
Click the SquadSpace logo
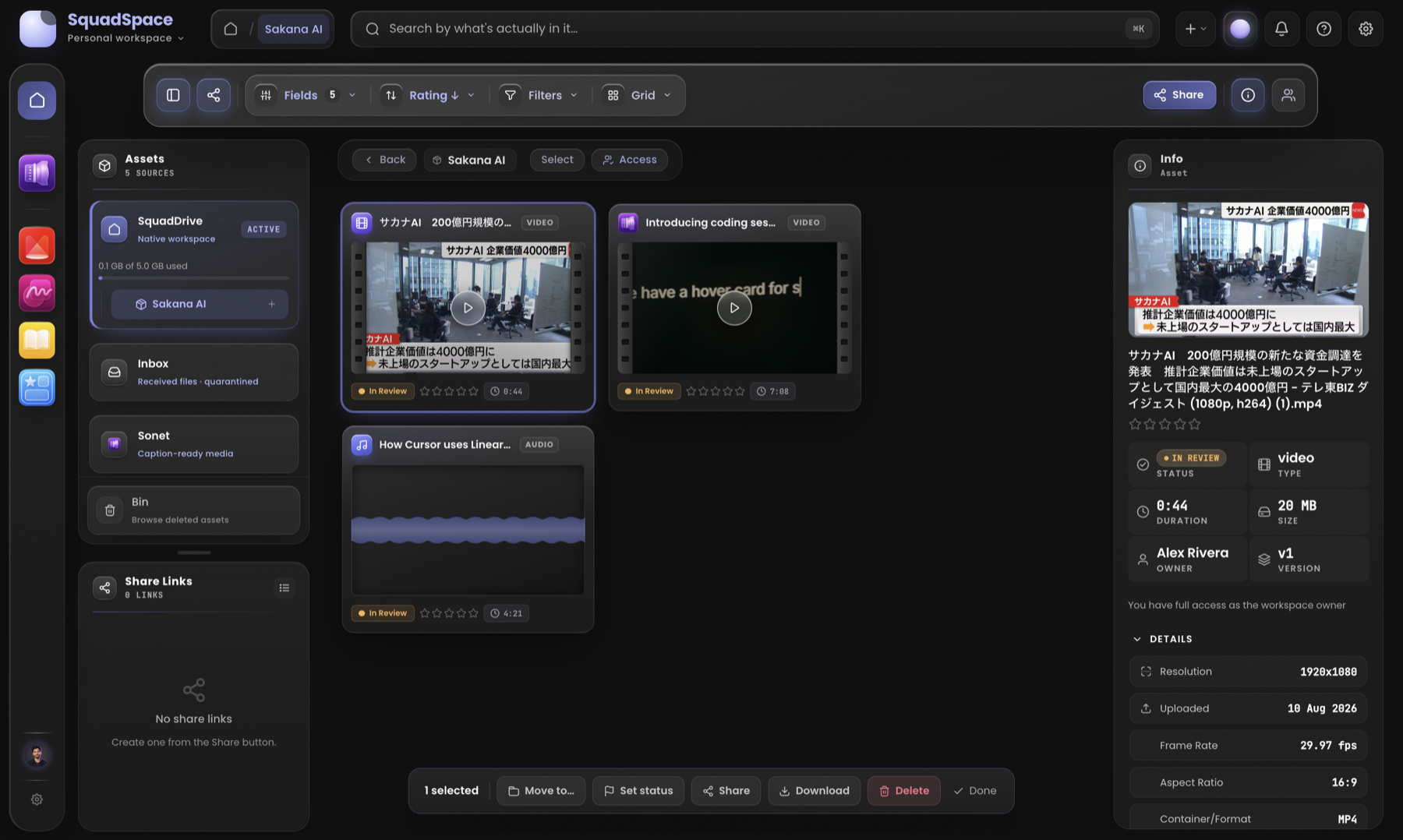pyautogui.click(x=37, y=29)
